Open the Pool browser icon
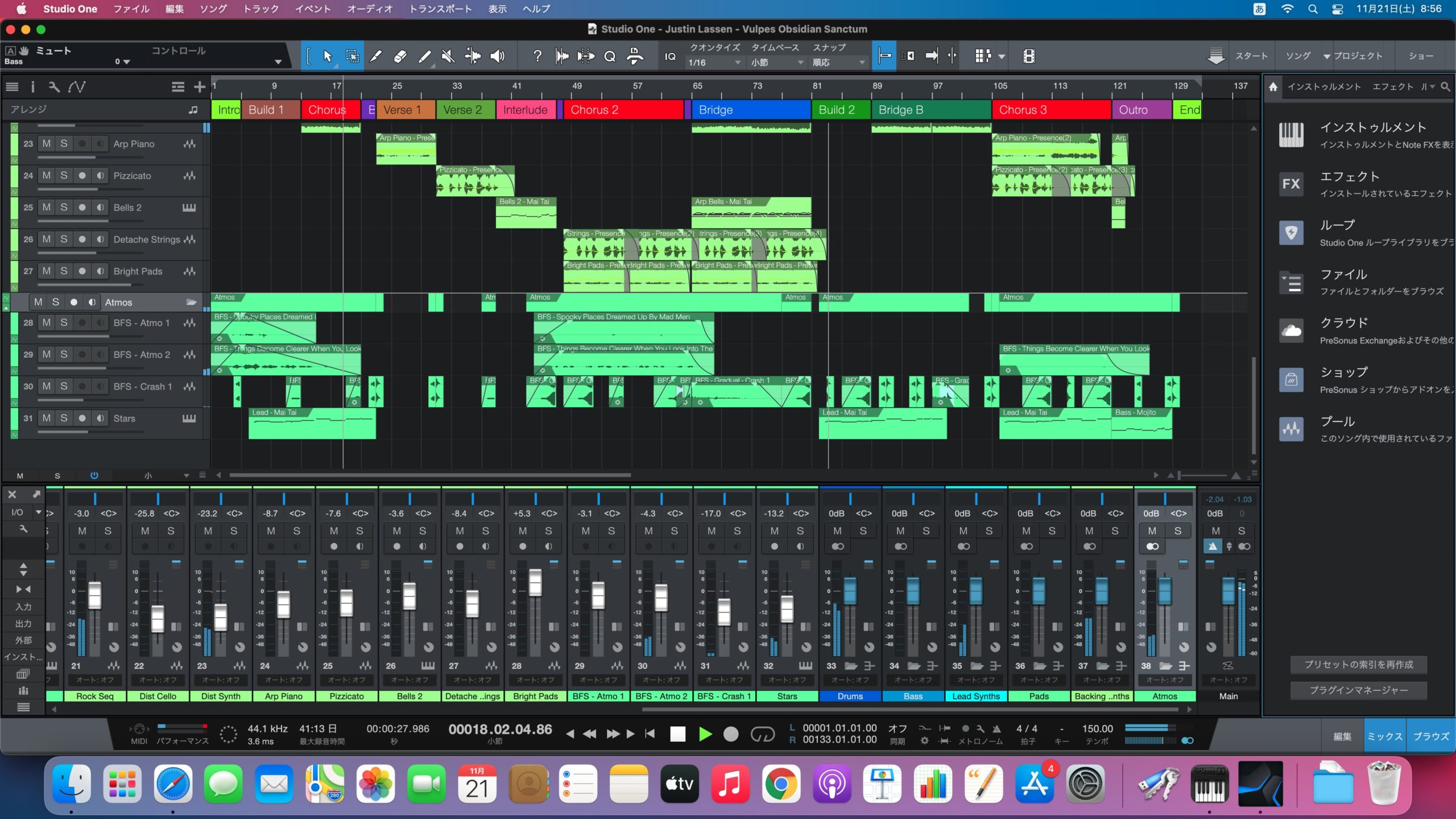The width and height of the screenshot is (1456, 819). (1291, 429)
